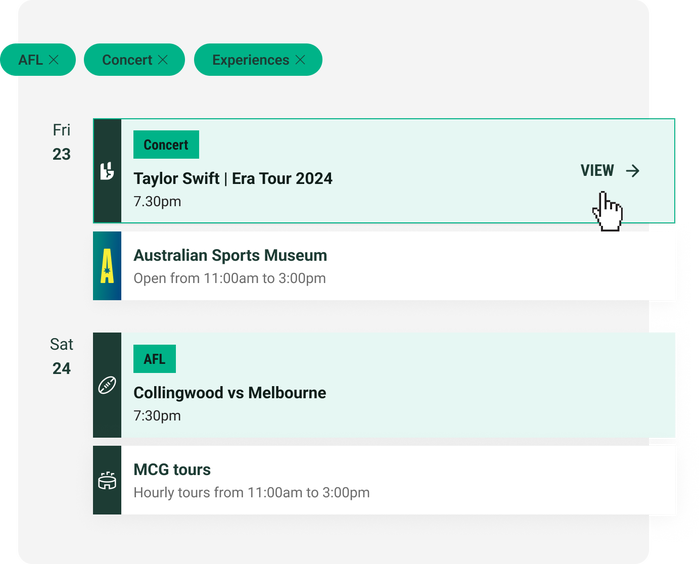
Task: Click the 7.30pm time on Taylor Swift event
Action: coord(157,202)
